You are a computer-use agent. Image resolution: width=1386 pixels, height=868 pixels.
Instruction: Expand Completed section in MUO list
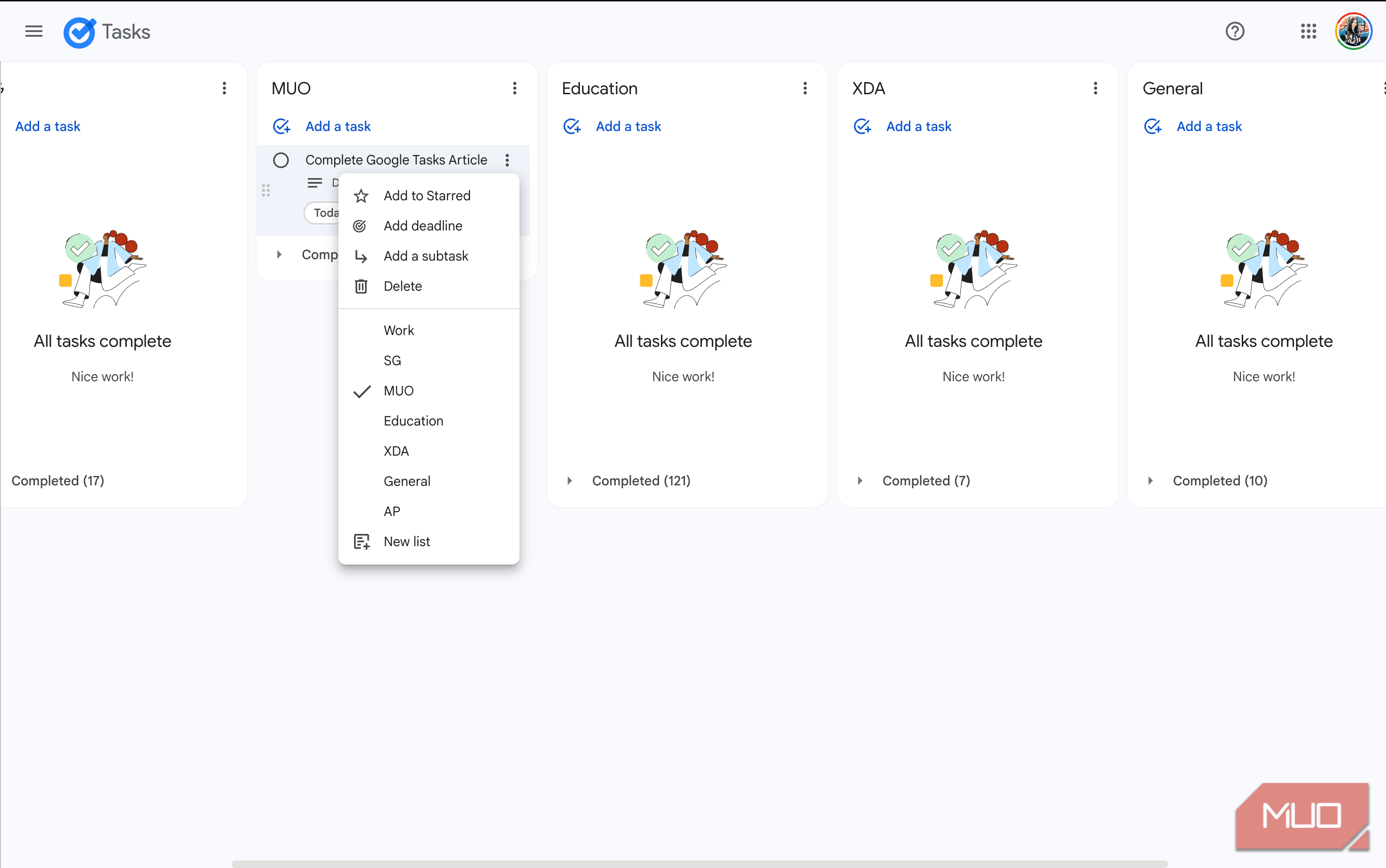coord(279,254)
